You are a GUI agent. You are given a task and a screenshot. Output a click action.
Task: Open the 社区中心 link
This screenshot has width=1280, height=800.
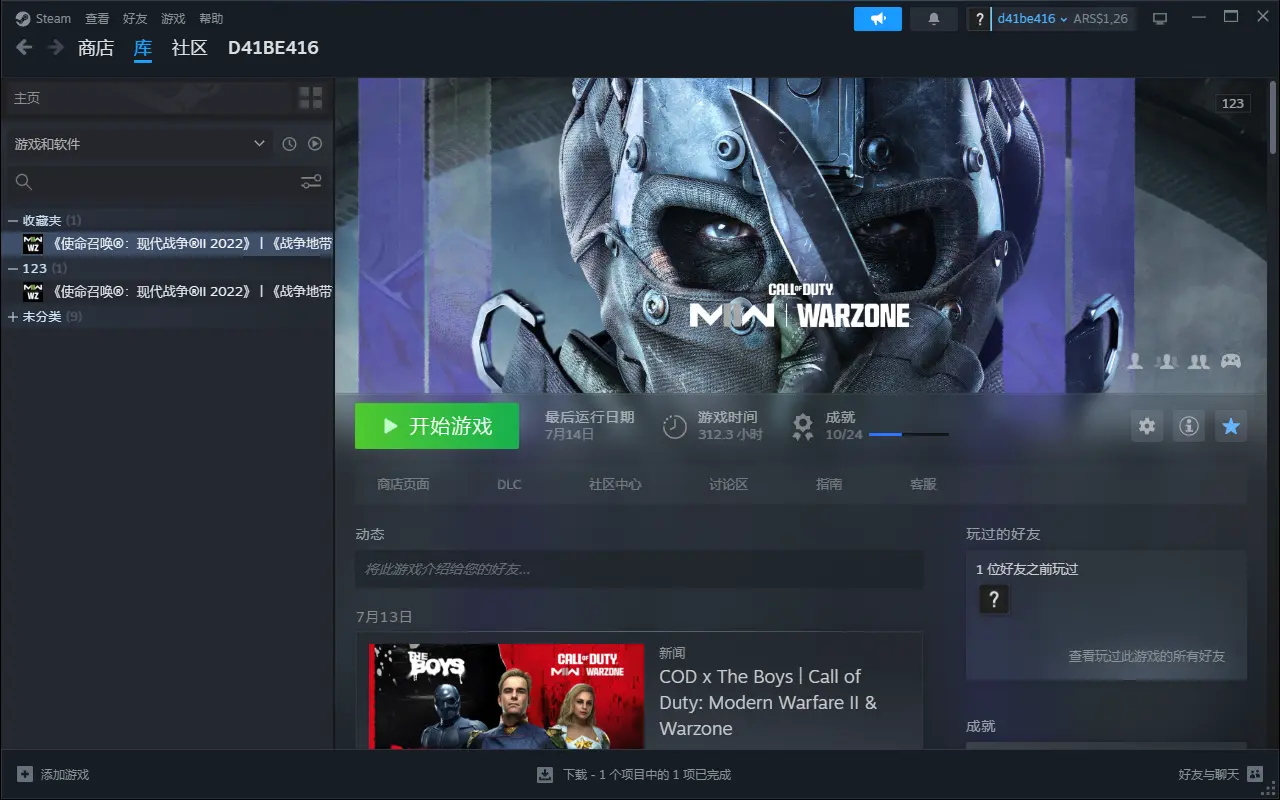click(615, 484)
